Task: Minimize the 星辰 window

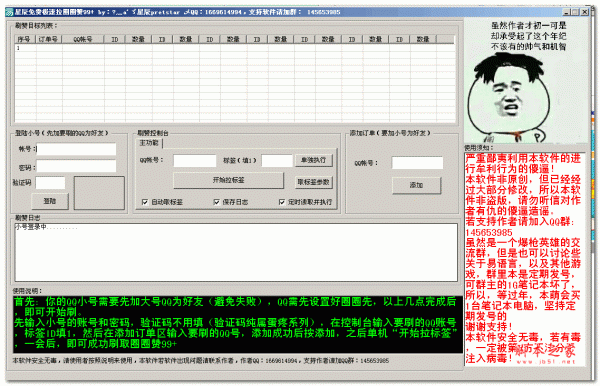Action: [x=567, y=12]
